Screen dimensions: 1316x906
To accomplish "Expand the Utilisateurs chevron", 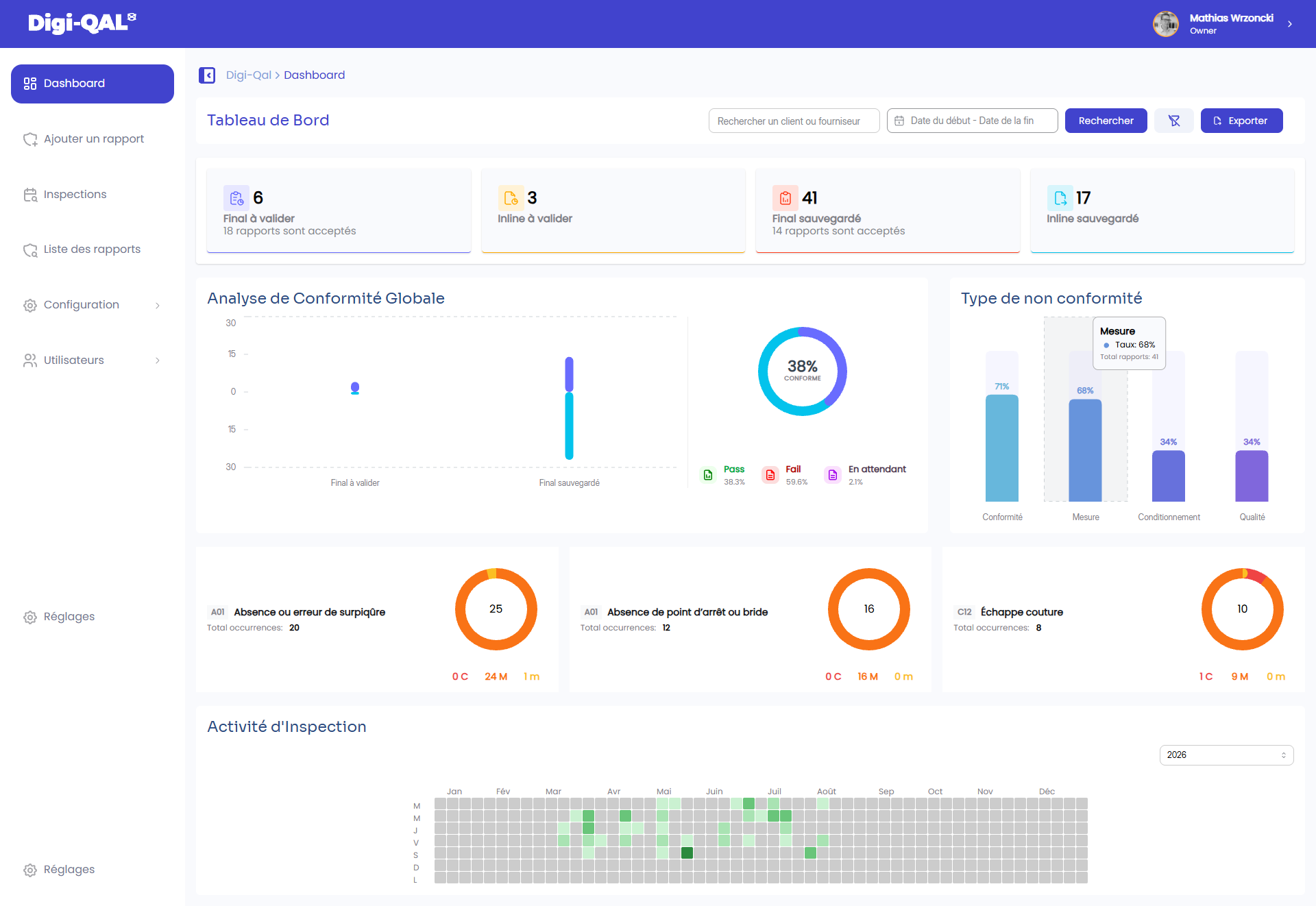I will (x=158, y=360).
